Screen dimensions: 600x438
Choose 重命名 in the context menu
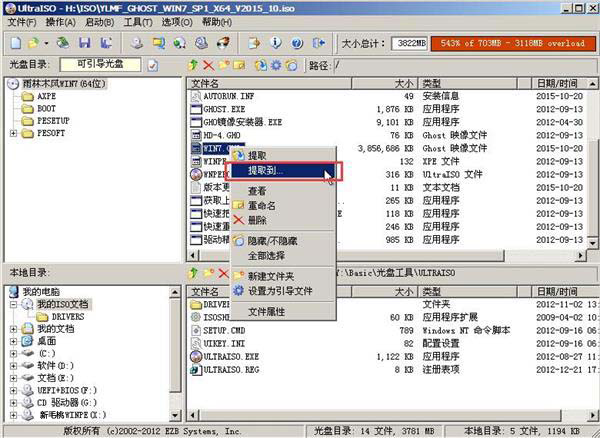[x=283, y=205]
